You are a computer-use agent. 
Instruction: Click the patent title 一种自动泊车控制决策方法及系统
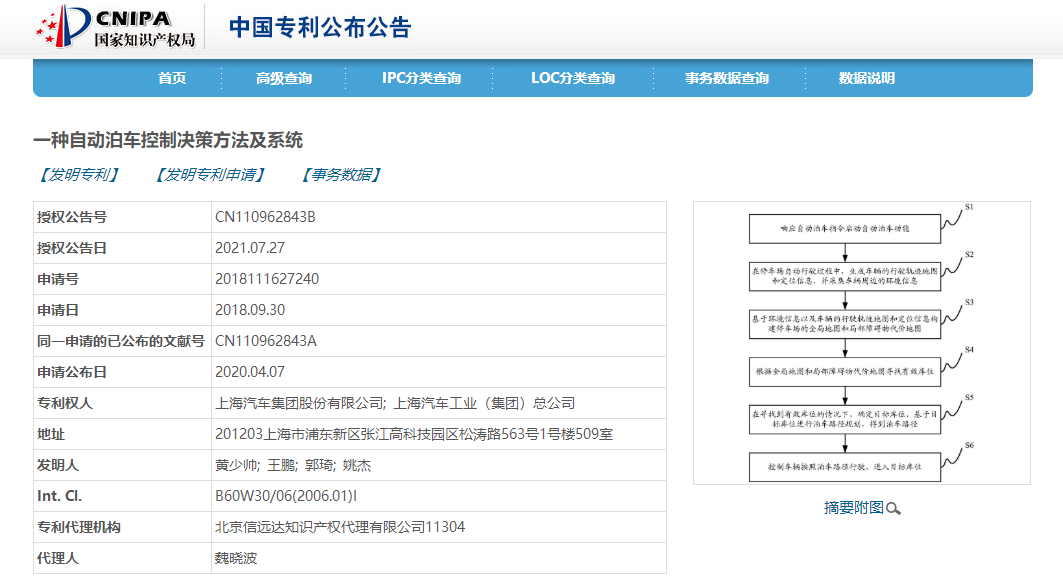click(x=168, y=140)
